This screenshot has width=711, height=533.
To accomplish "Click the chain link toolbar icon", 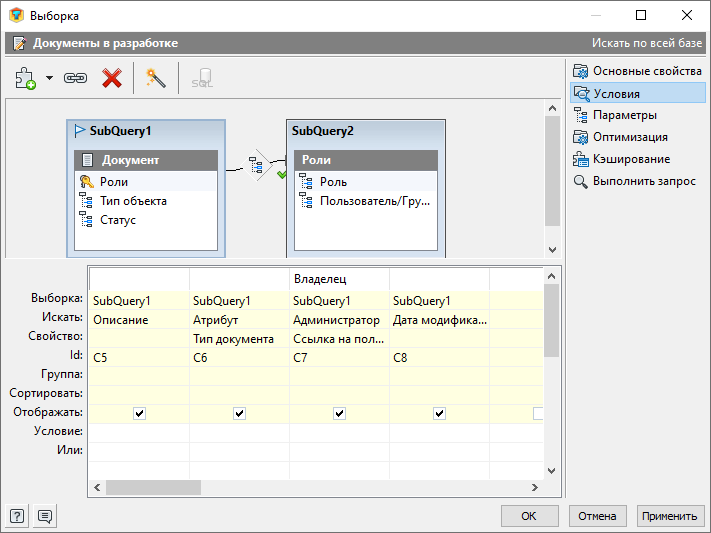I will pyautogui.click(x=76, y=78).
